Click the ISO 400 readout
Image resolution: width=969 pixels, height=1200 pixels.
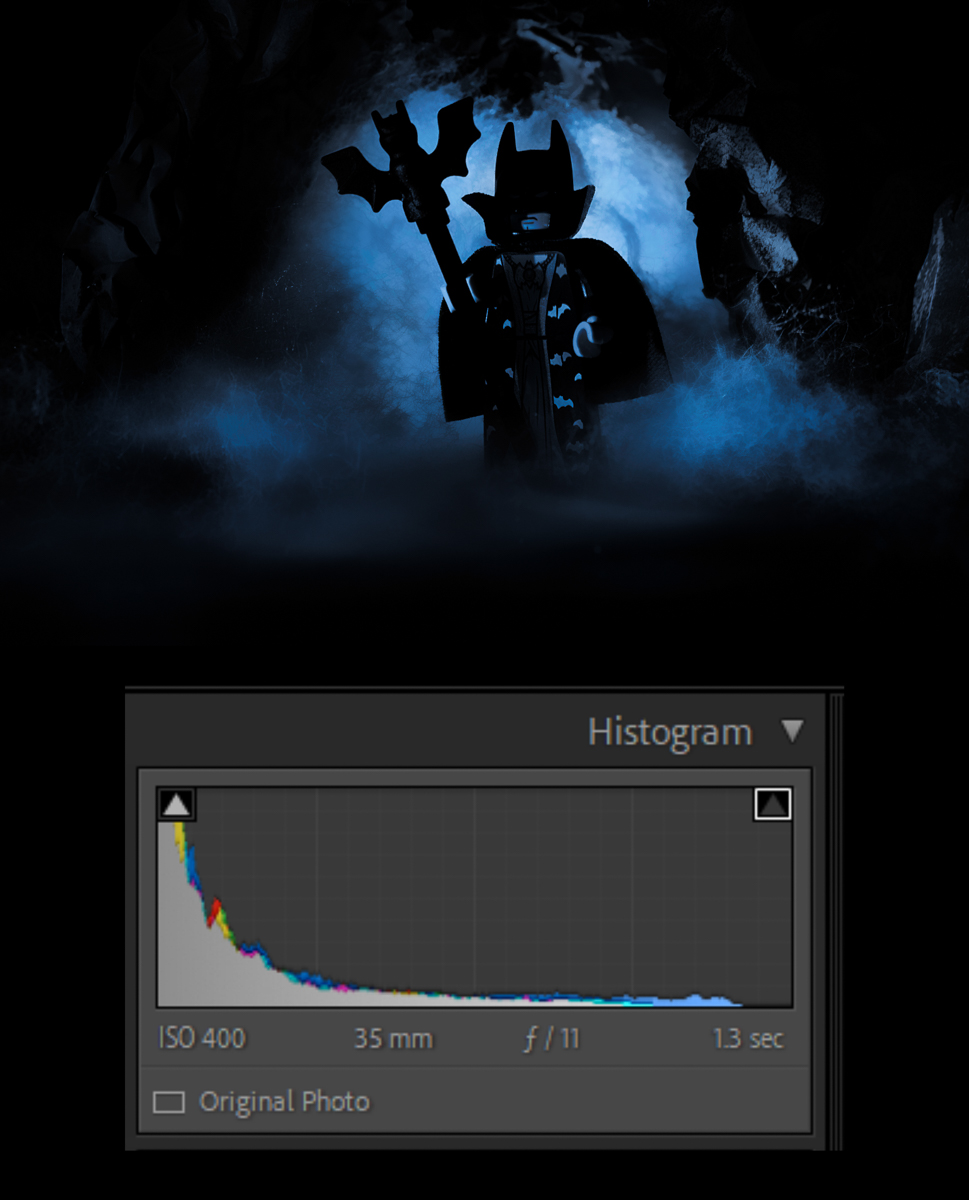pyautogui.click(x=202, y=1038)
